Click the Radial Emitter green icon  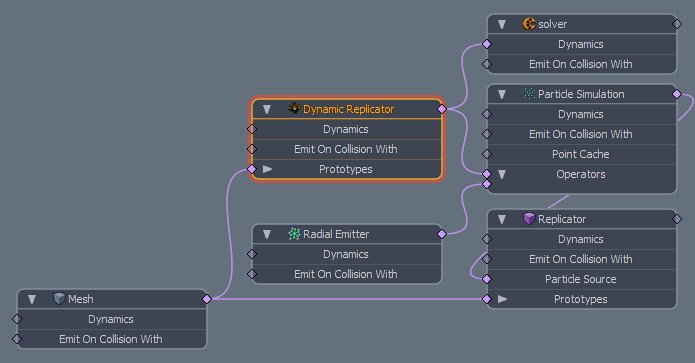[294, 234]
